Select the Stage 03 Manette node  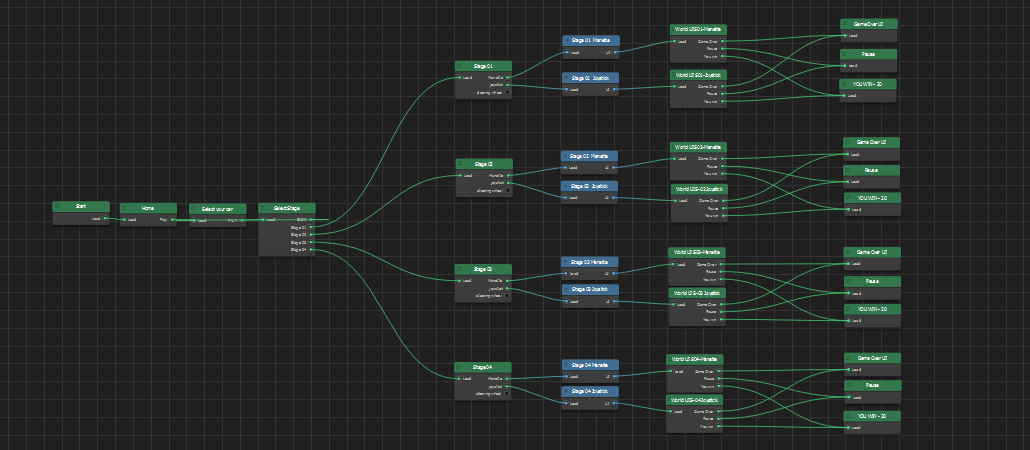click(590, 262)
